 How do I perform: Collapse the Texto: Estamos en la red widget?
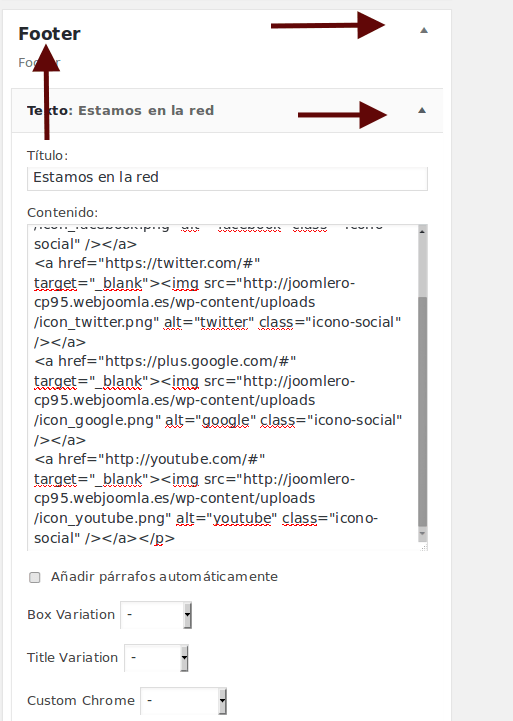click(x=422, y=110)
